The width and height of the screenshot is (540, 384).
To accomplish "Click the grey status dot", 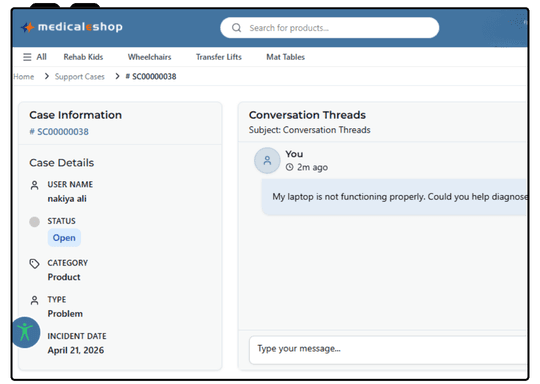I will (x=34, y=222).
